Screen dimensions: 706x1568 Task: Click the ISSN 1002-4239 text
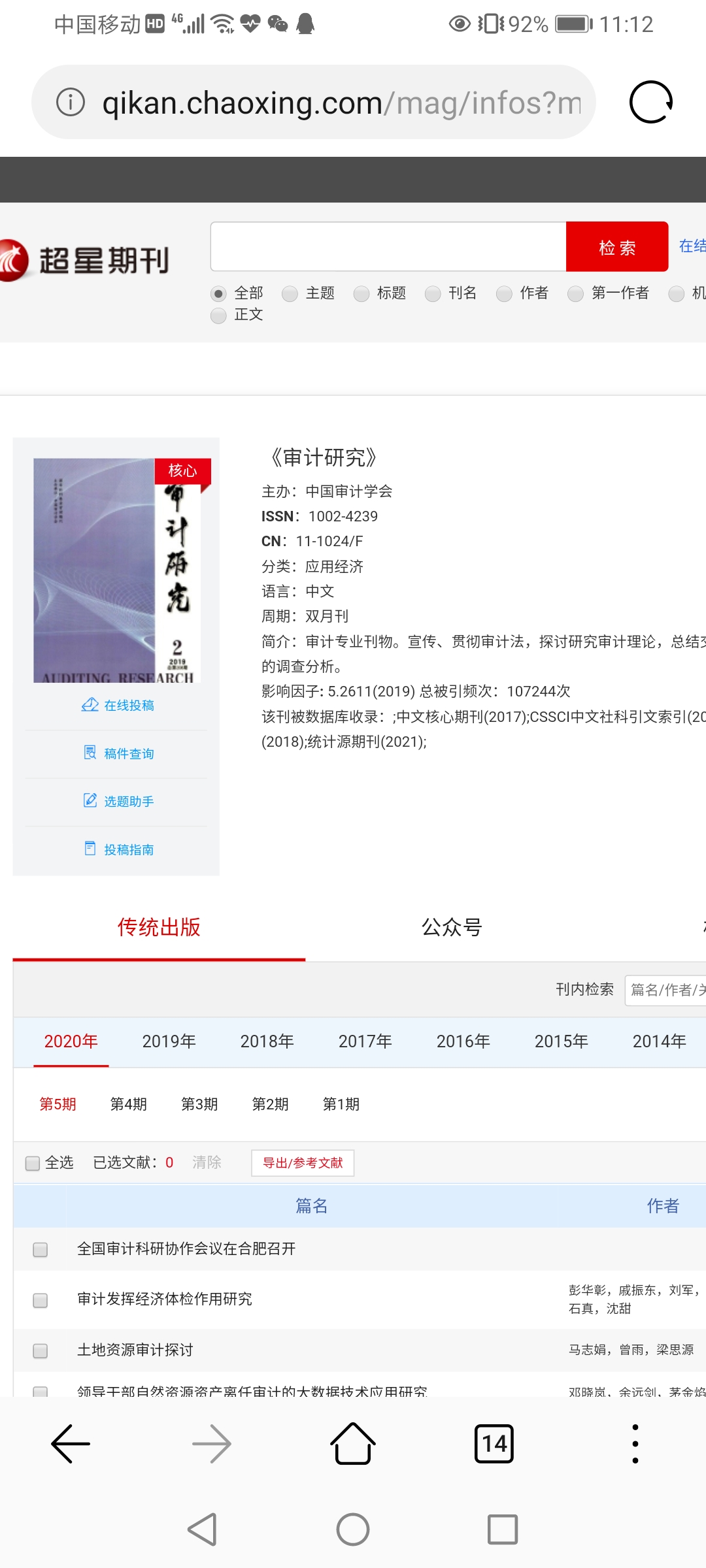pos(320,516)
